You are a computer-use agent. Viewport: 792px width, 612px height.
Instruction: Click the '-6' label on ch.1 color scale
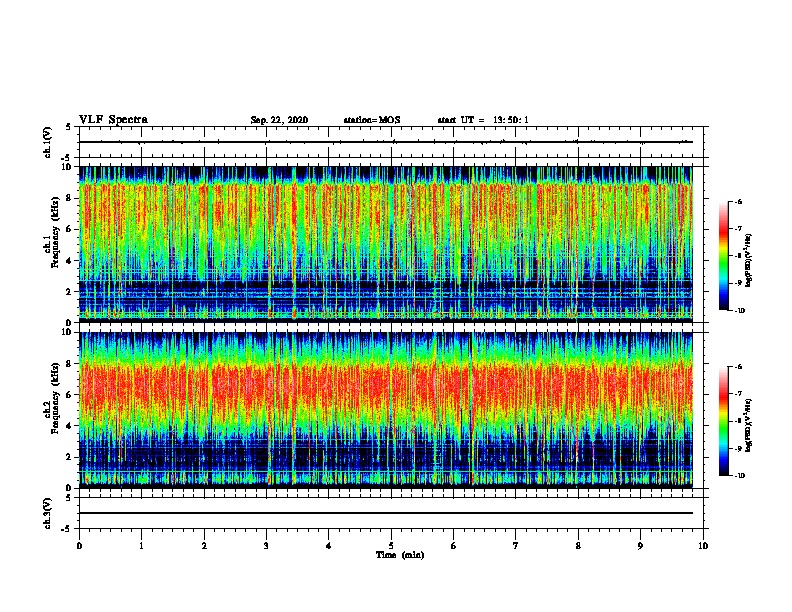[x=738, y=202]
